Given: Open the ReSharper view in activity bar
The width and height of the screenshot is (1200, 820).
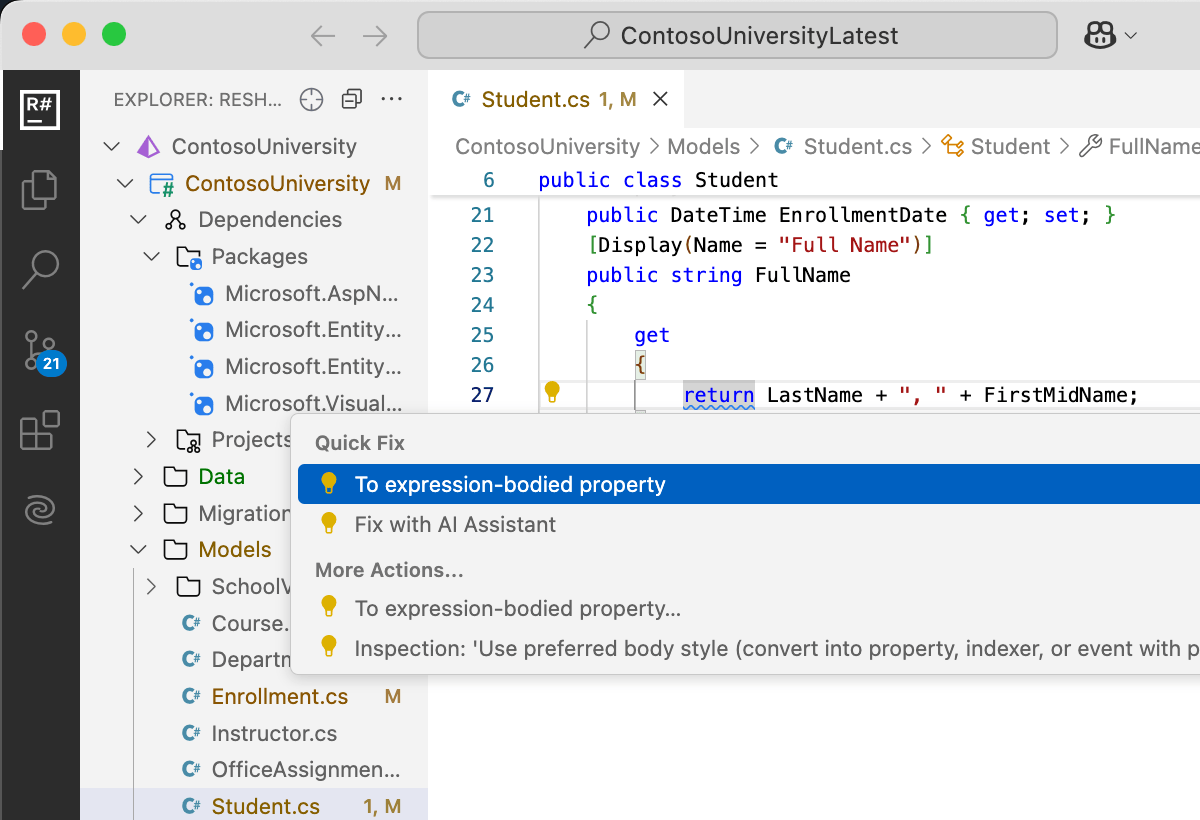Looking at the screenshot, I should pos(40,109).
